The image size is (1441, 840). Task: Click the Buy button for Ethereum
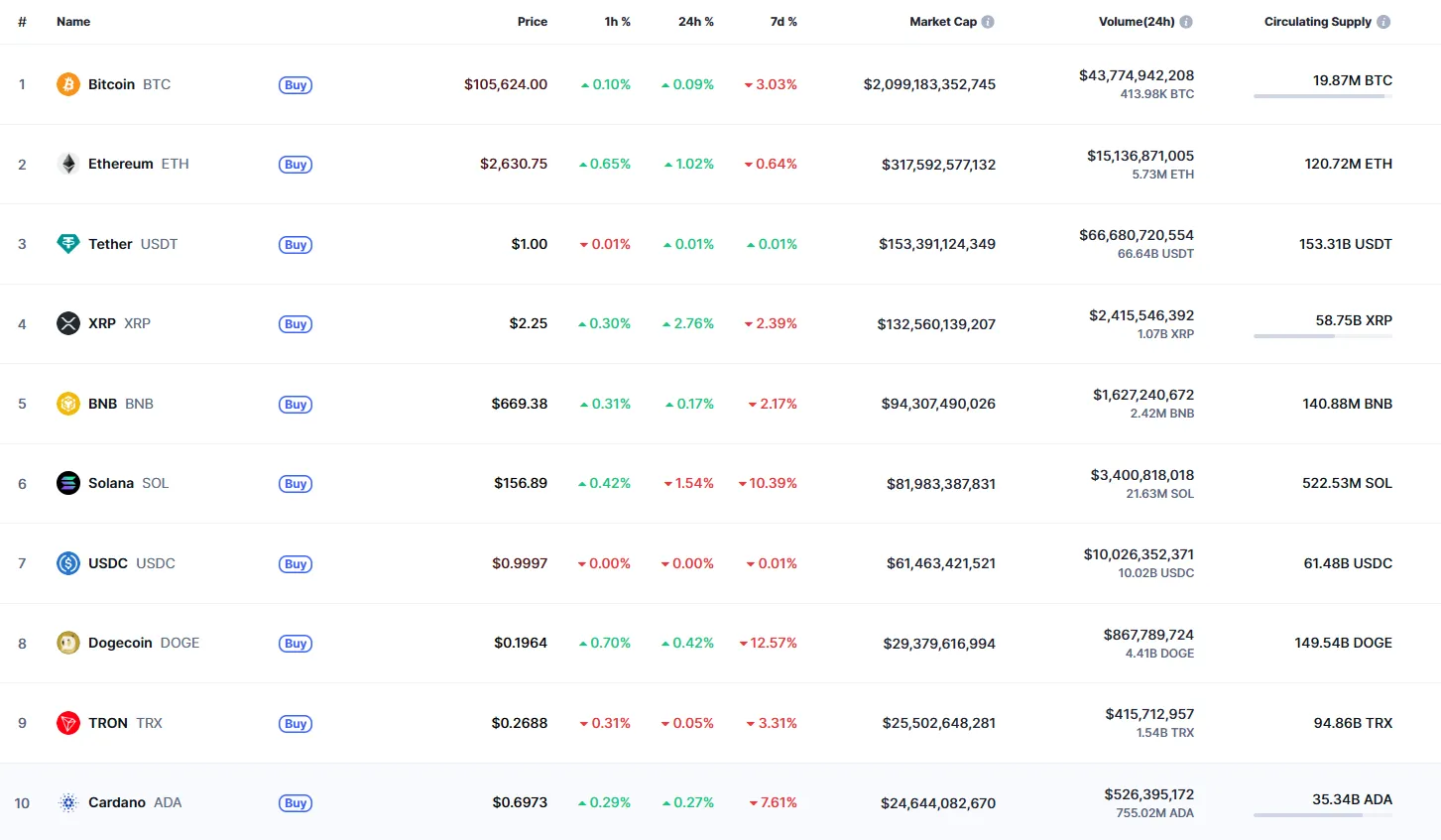click(x=296, y=165)
